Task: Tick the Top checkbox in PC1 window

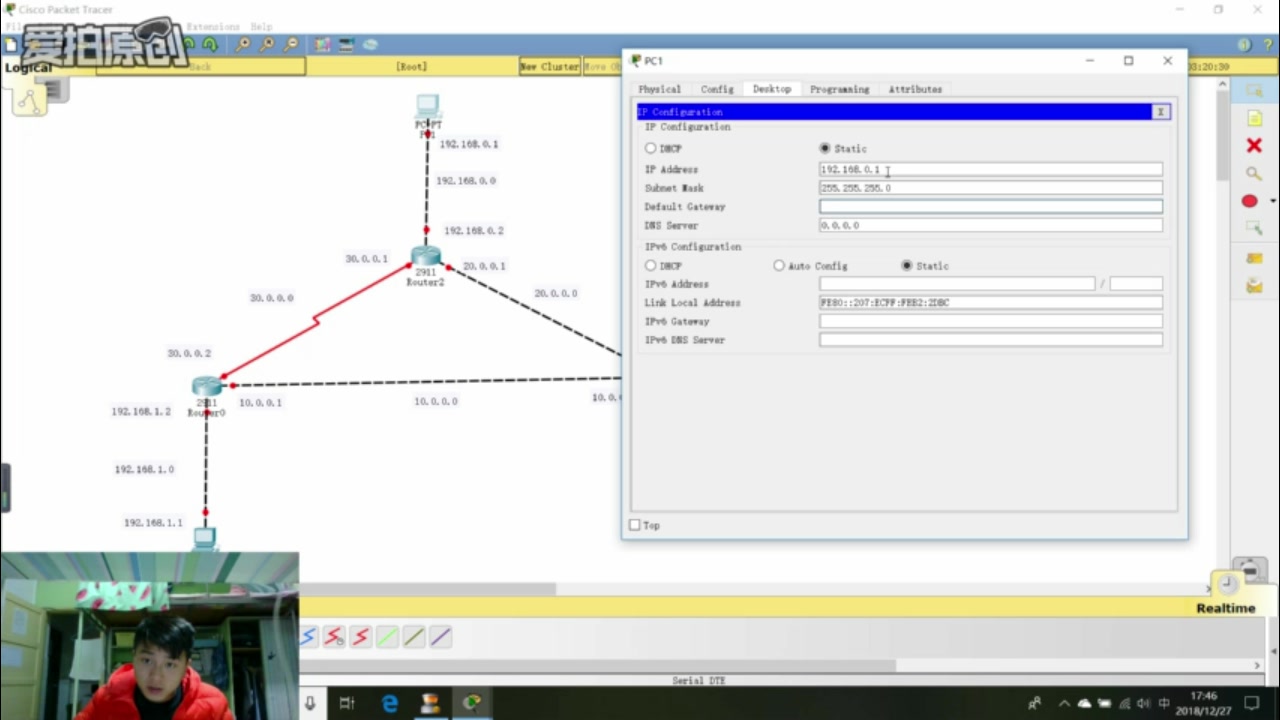Action: 634,525
